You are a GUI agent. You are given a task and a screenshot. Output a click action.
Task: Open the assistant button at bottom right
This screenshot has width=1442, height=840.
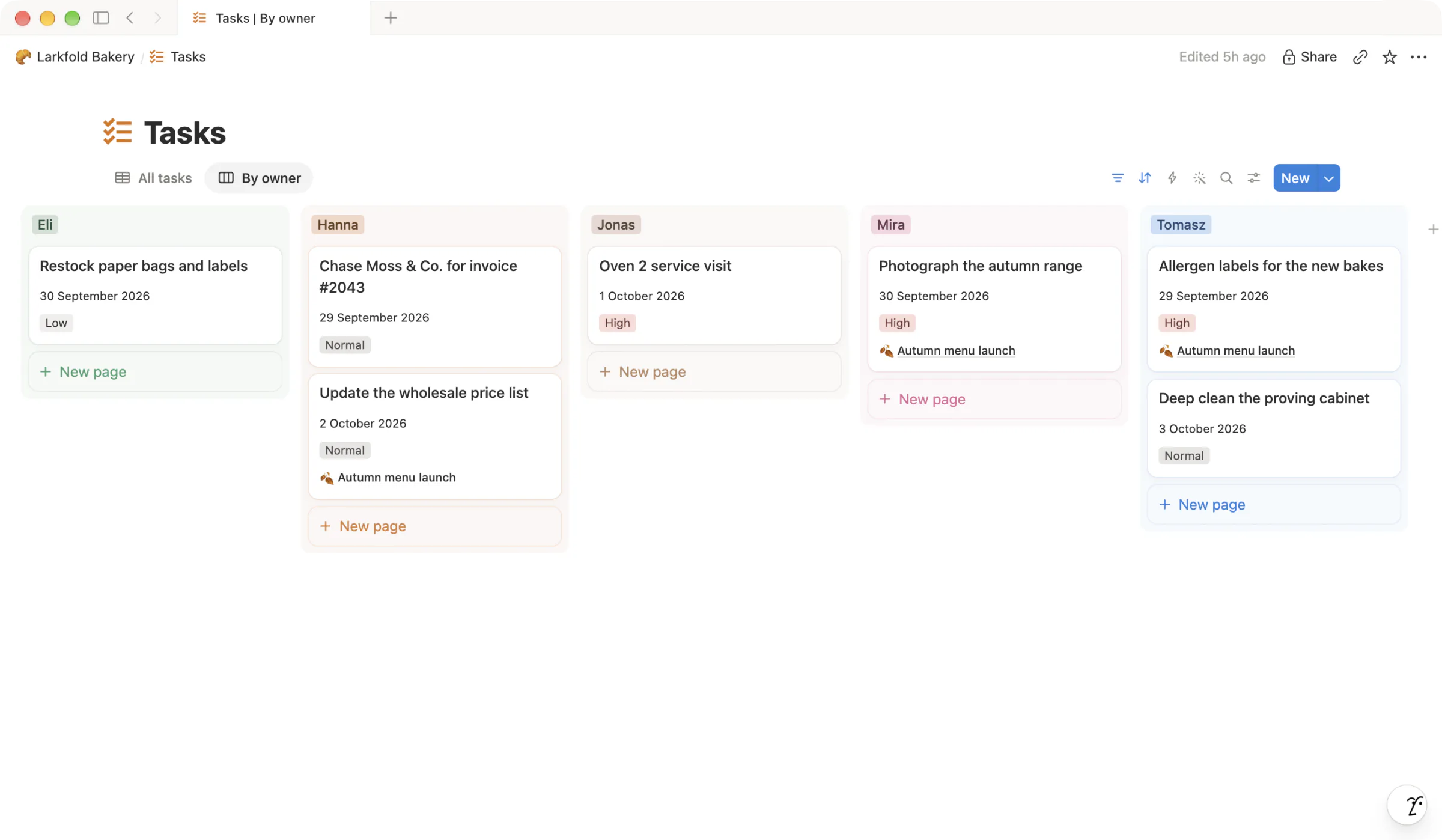(1407, 805)
